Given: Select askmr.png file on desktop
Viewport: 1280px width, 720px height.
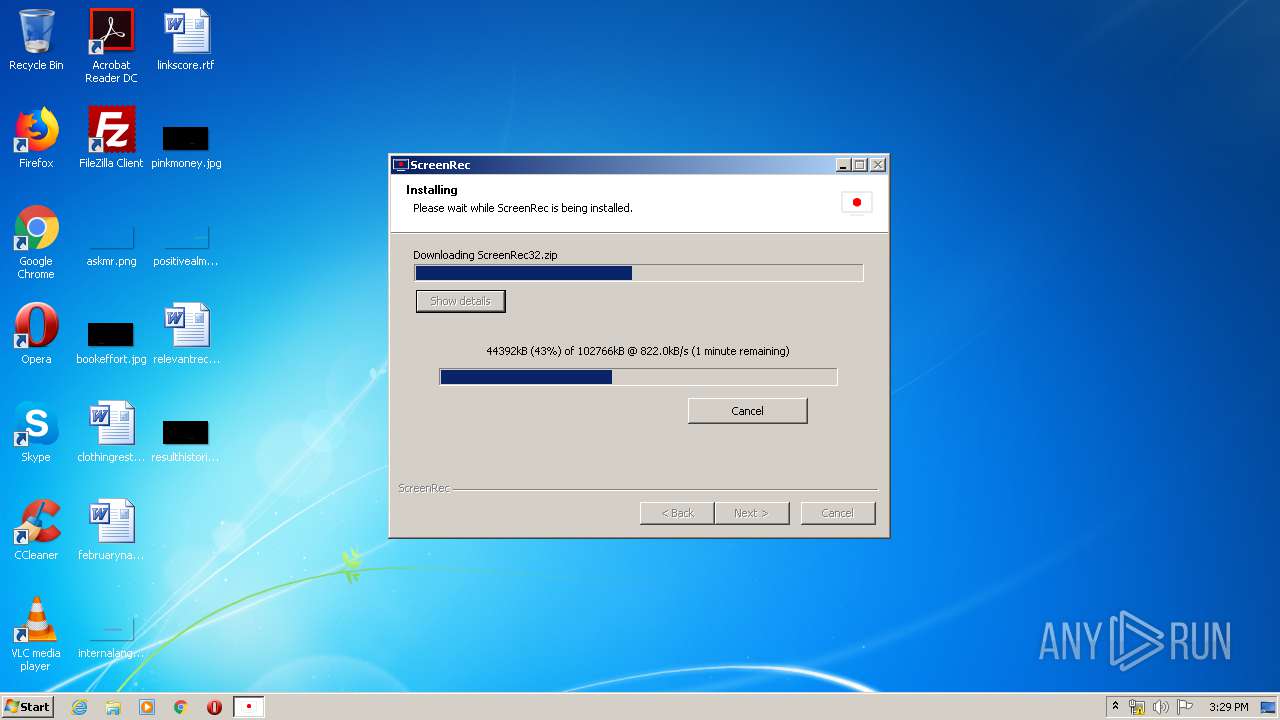Looking at the screenshot, I should tap(111, 245).
